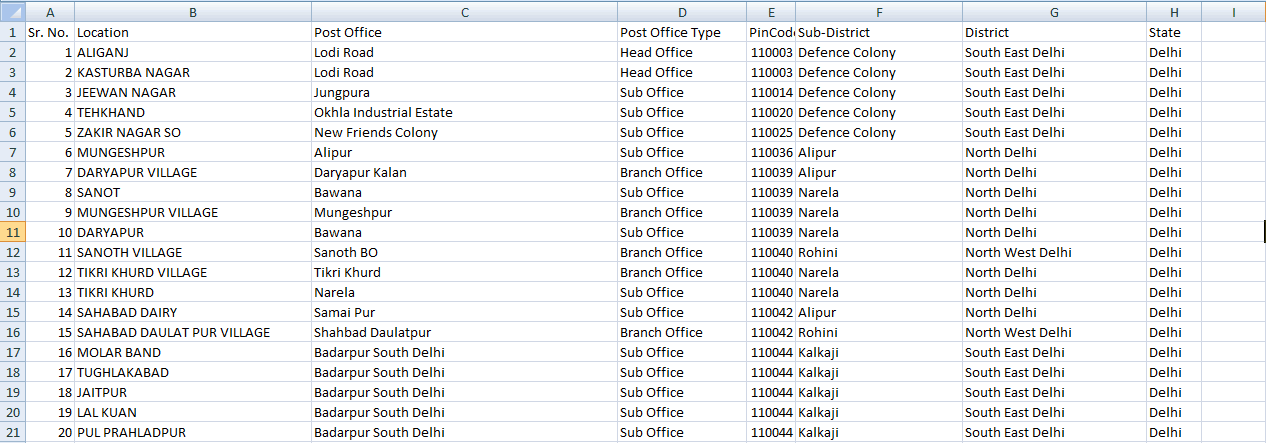Select the ALIGANJ location cell
1266x443 pixels.
pyautogui.click(x=192, y=52)
